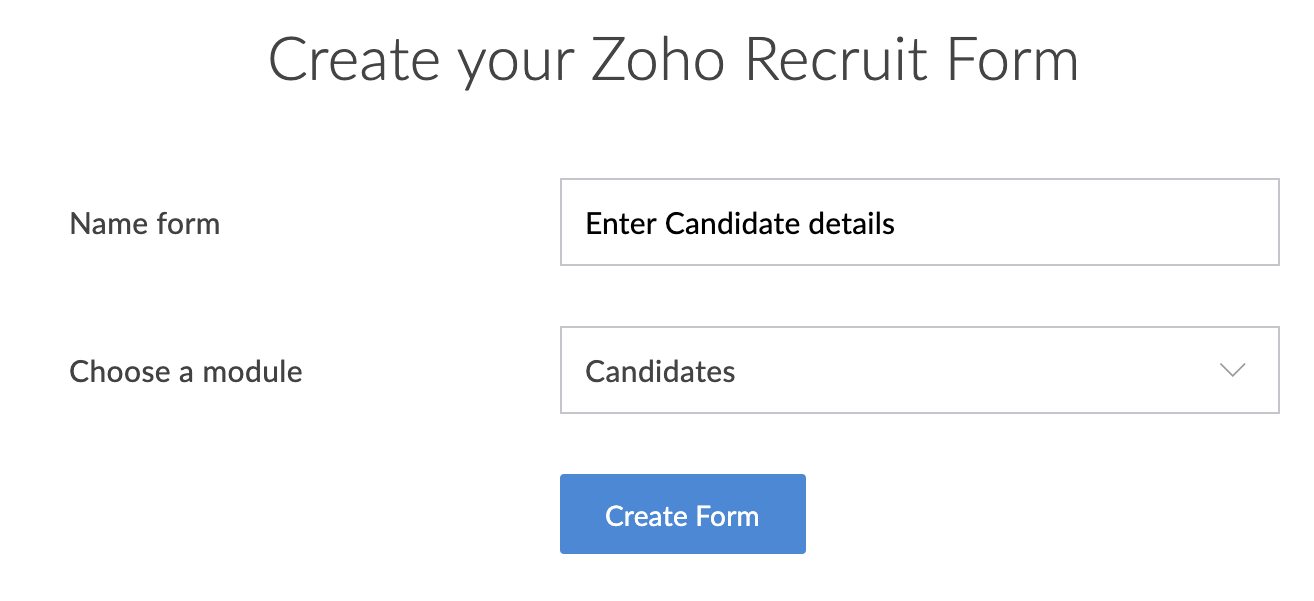1314x601 pixels.
Task: Expand the Candidates module selector
Action: [x=918, y=370]
